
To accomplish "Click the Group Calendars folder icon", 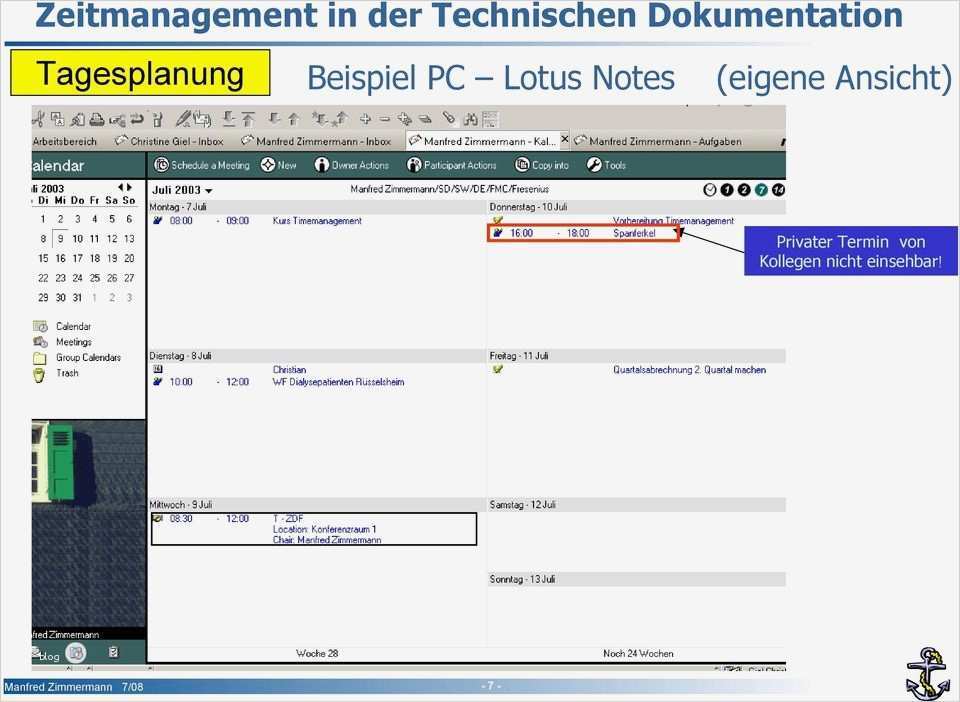I will pos(40,357).
